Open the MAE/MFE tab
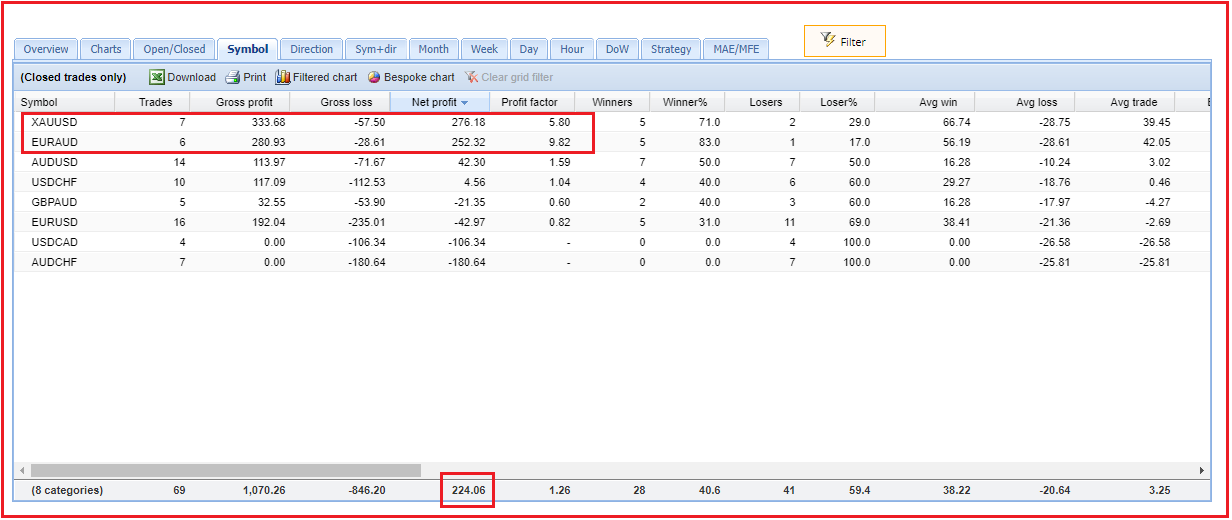 coord(735,49)
